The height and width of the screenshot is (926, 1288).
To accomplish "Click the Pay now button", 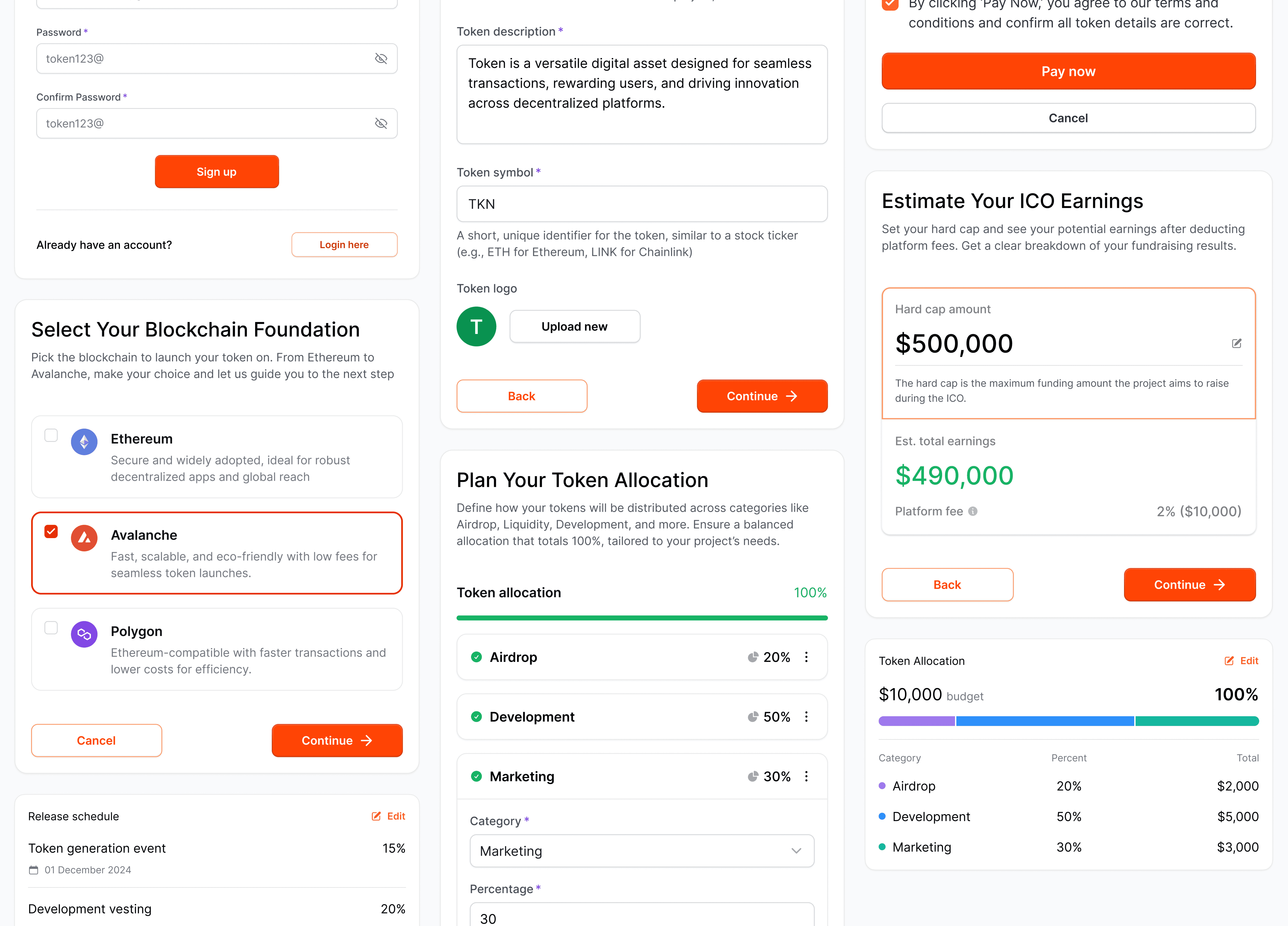I will coord(1068,72).
